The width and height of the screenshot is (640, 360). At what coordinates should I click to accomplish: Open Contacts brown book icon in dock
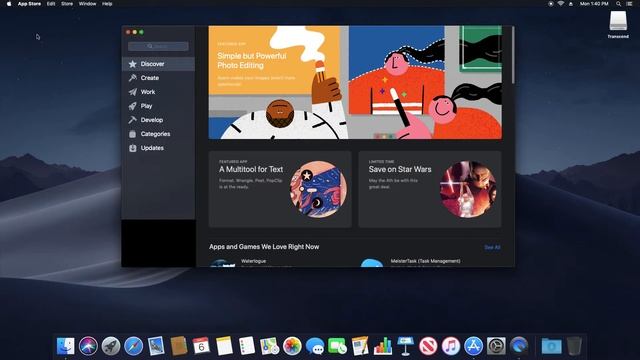pyautogui.click(x=178, y=346)
